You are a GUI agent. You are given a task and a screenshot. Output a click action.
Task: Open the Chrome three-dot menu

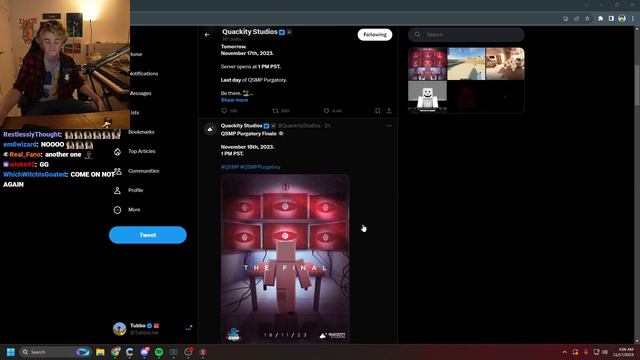pyautogui.click(x=633, y=18)
